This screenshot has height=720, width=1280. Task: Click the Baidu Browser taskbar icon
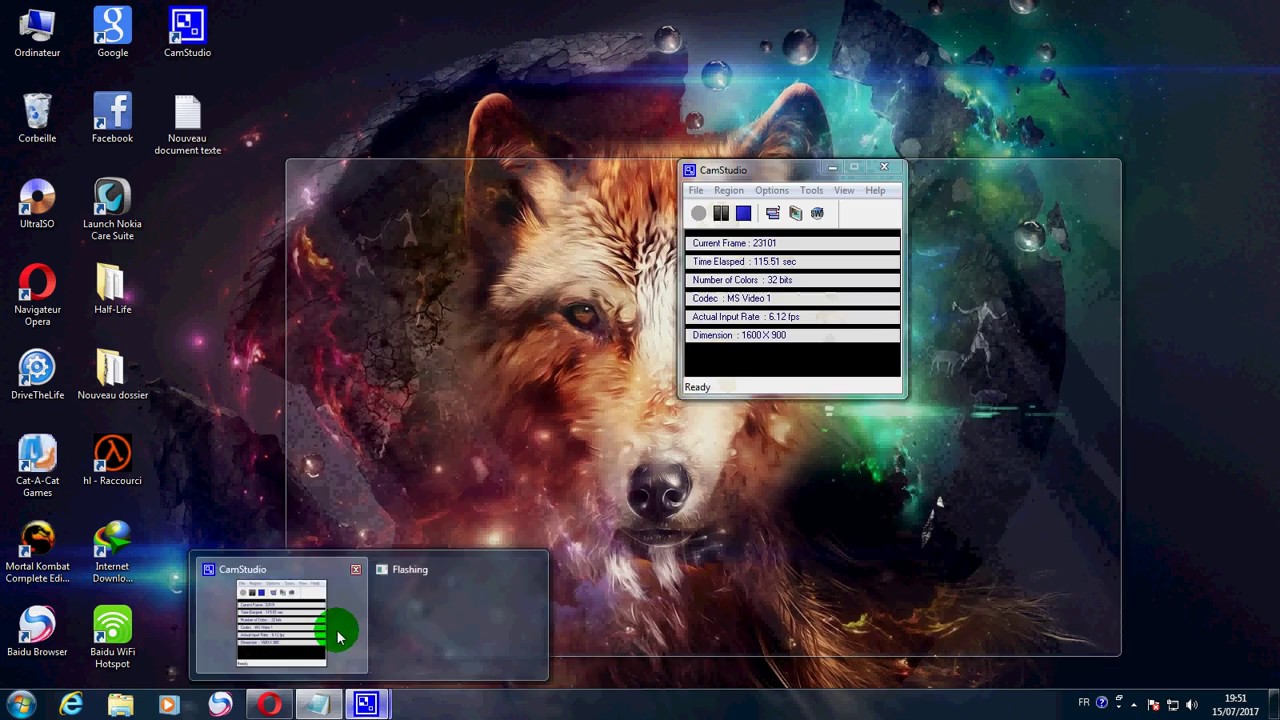[x=219, y=705]
